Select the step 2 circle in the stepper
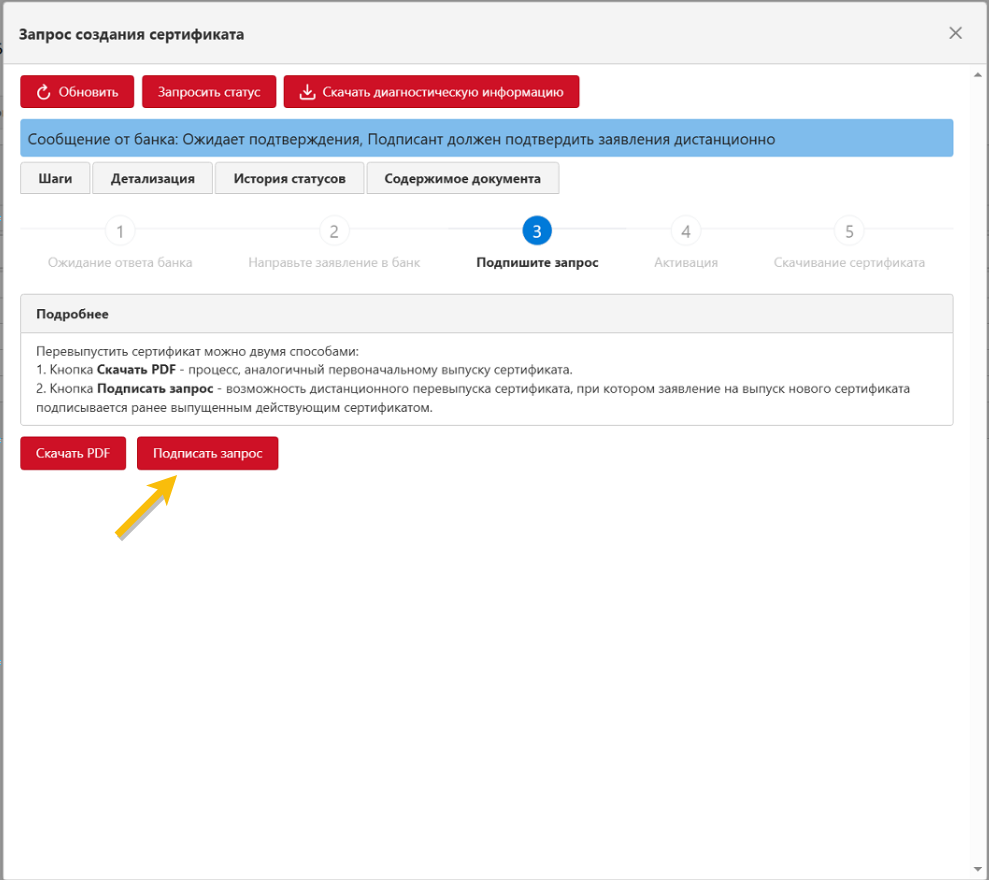This screenshot has width=989, height=880. [334, 232]
